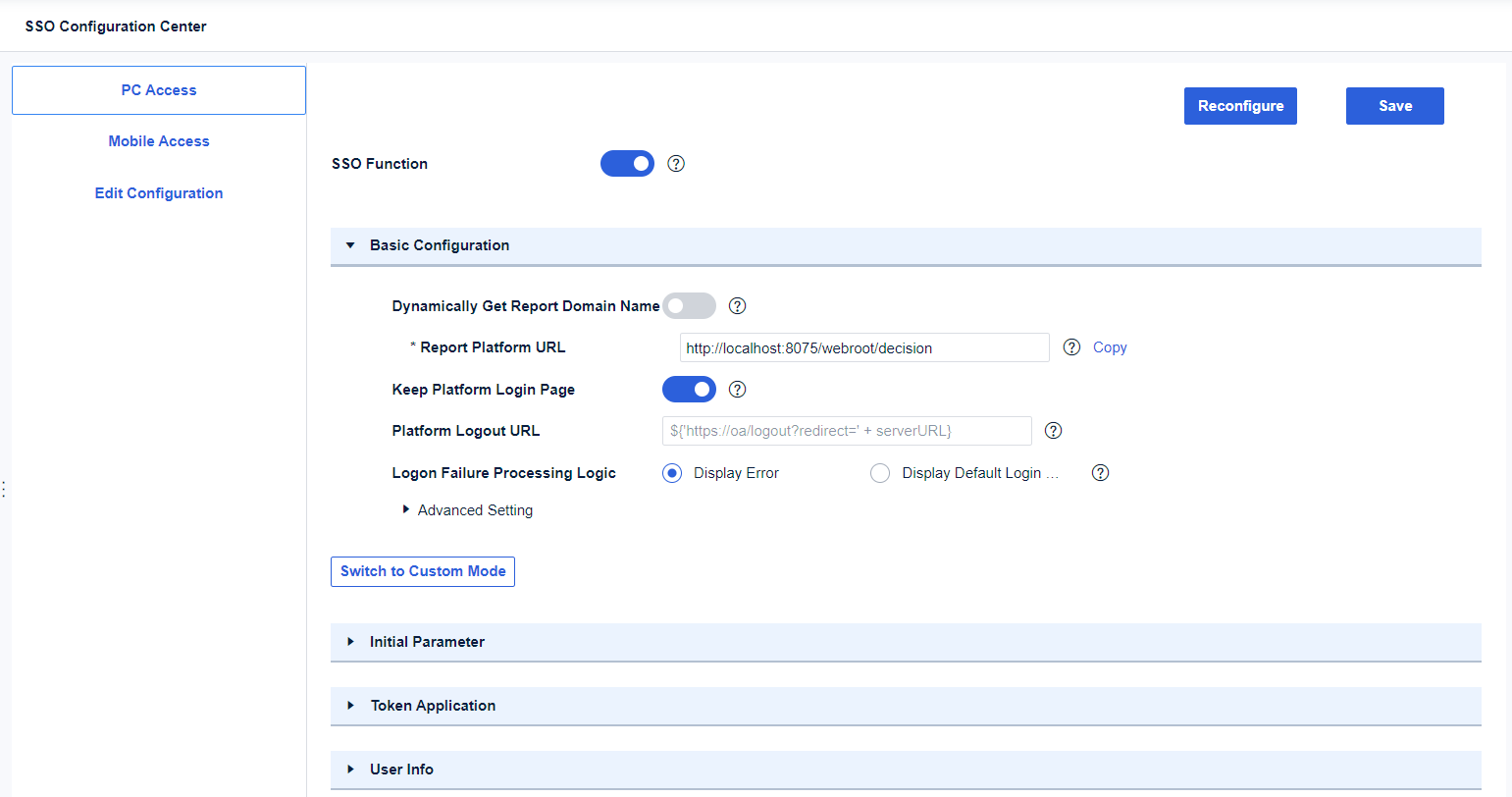1512x797 pixels.
Task: Click the Platform Logout URL input field
Action: 847,431
